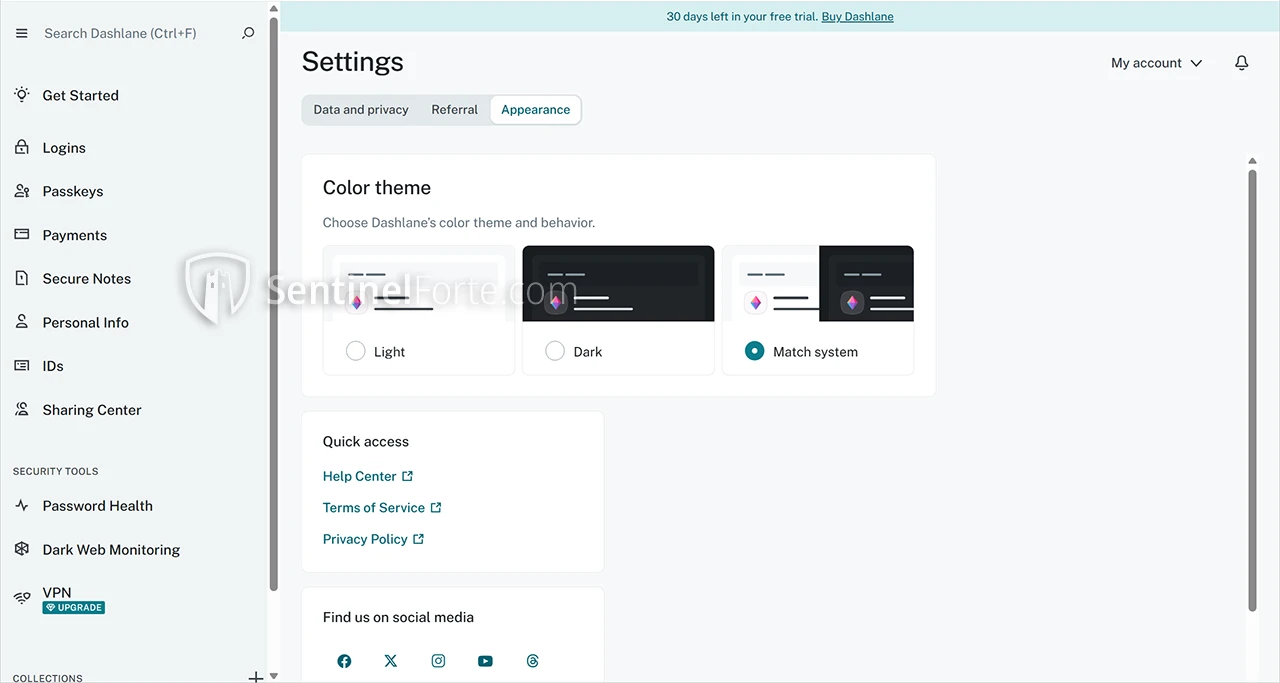The image size is (1280, 683).
Task: Open the notifications bell
Action: [1241, 63]
